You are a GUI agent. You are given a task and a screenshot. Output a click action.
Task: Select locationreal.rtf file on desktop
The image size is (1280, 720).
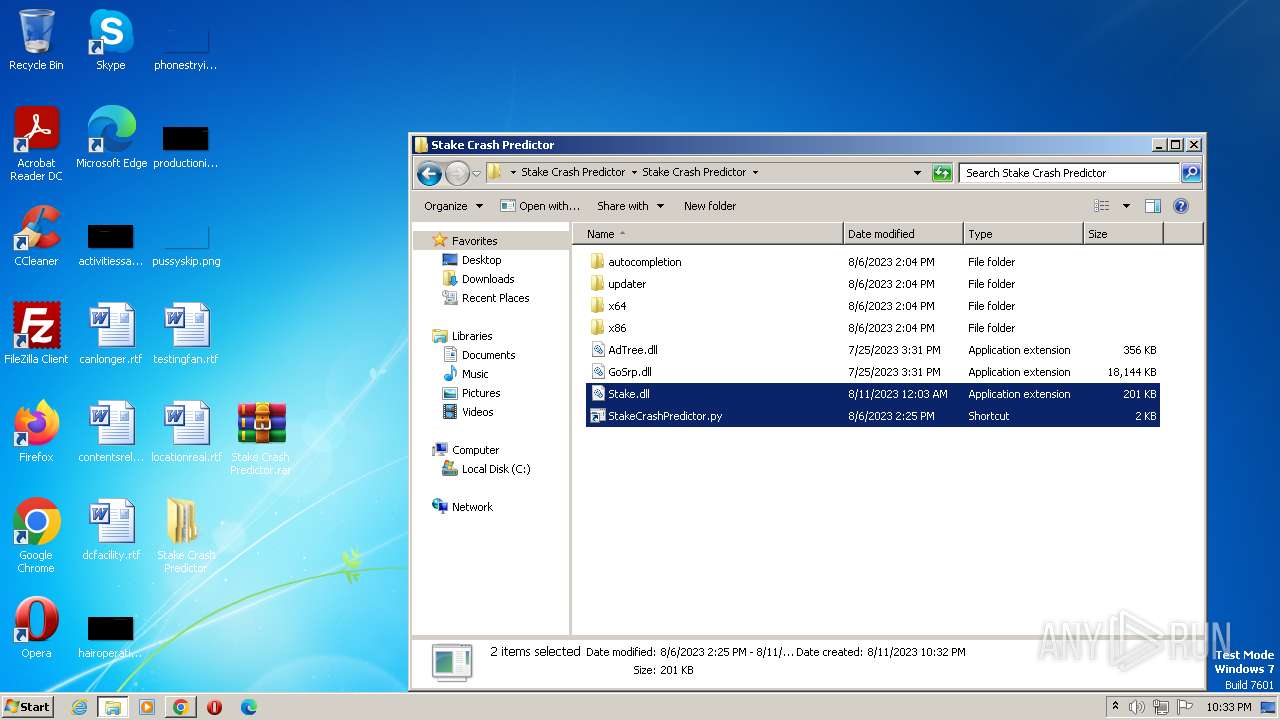[185, 432]
